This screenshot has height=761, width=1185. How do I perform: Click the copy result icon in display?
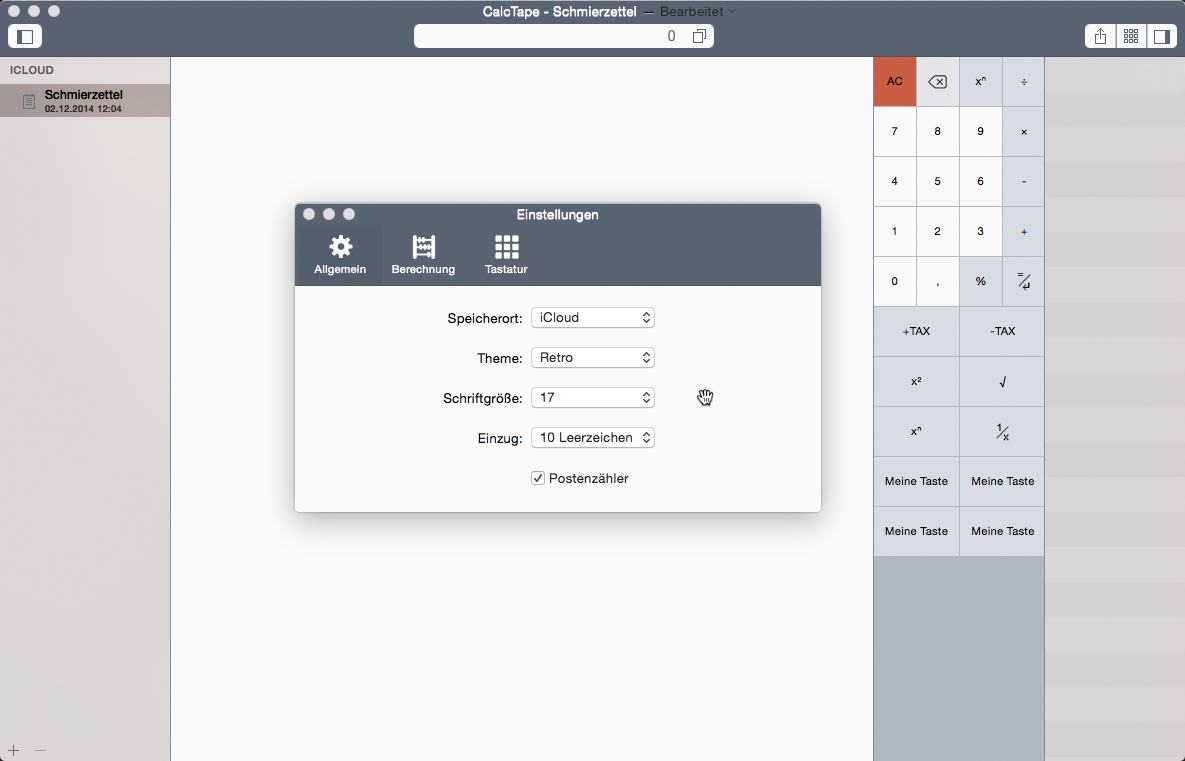point(699,36)
